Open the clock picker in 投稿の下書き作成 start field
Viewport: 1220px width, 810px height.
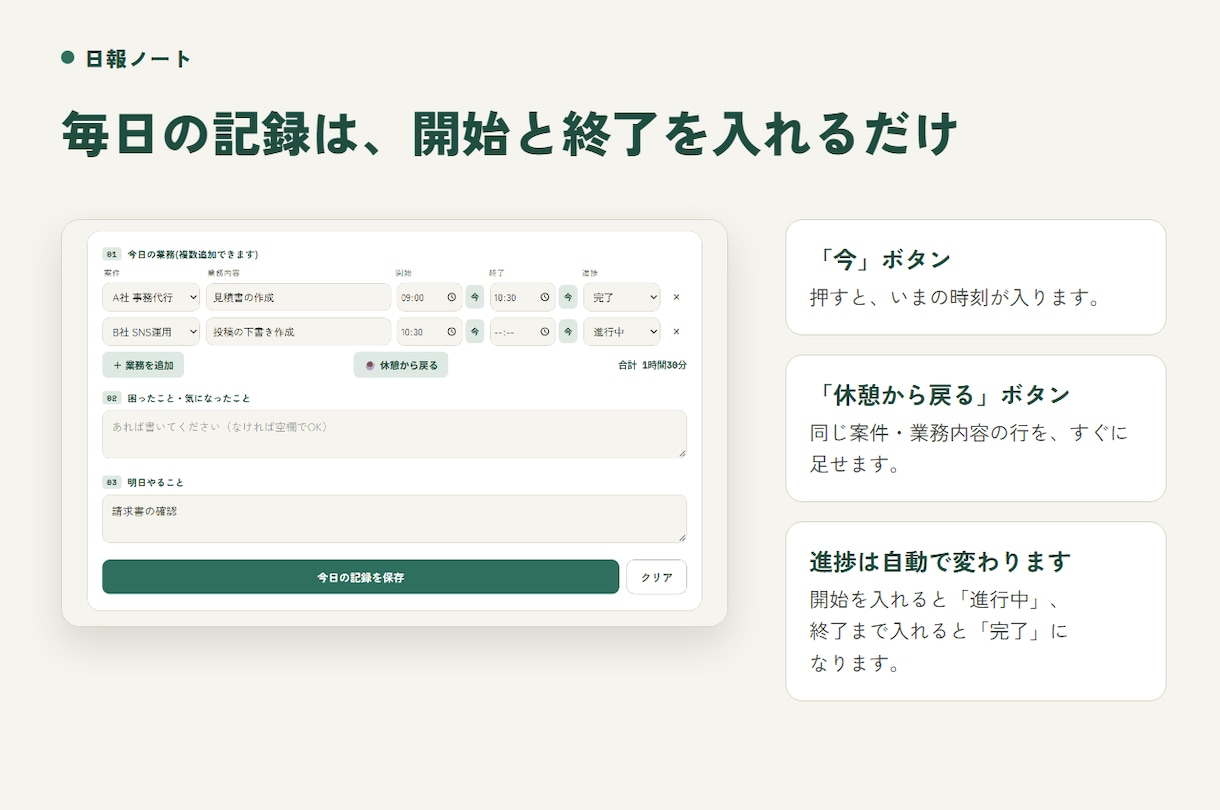click(x=451, y=332)
